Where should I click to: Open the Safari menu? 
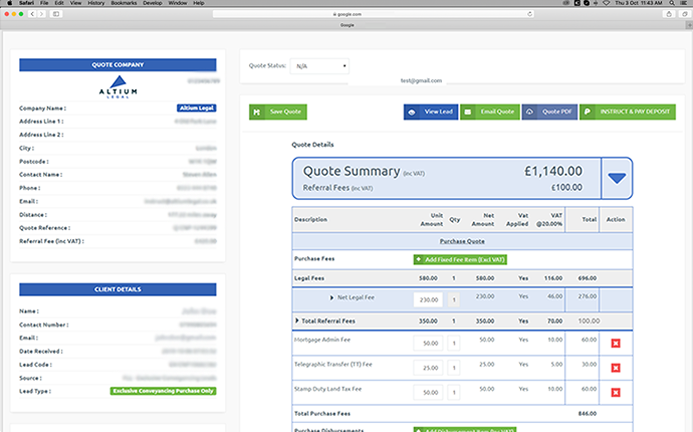click(x=27, y=3)
